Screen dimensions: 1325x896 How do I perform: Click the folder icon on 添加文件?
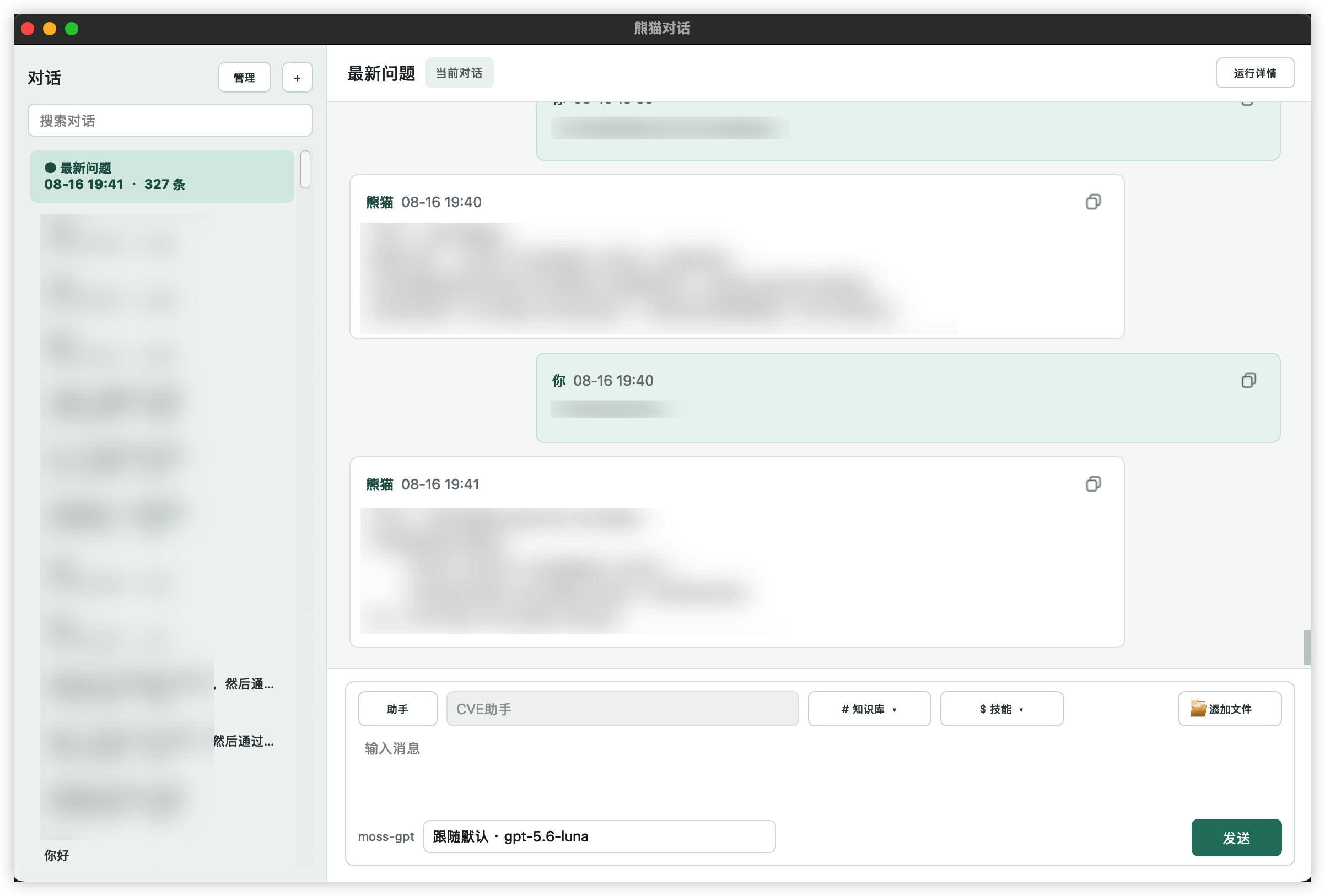tap(1198, 708)
